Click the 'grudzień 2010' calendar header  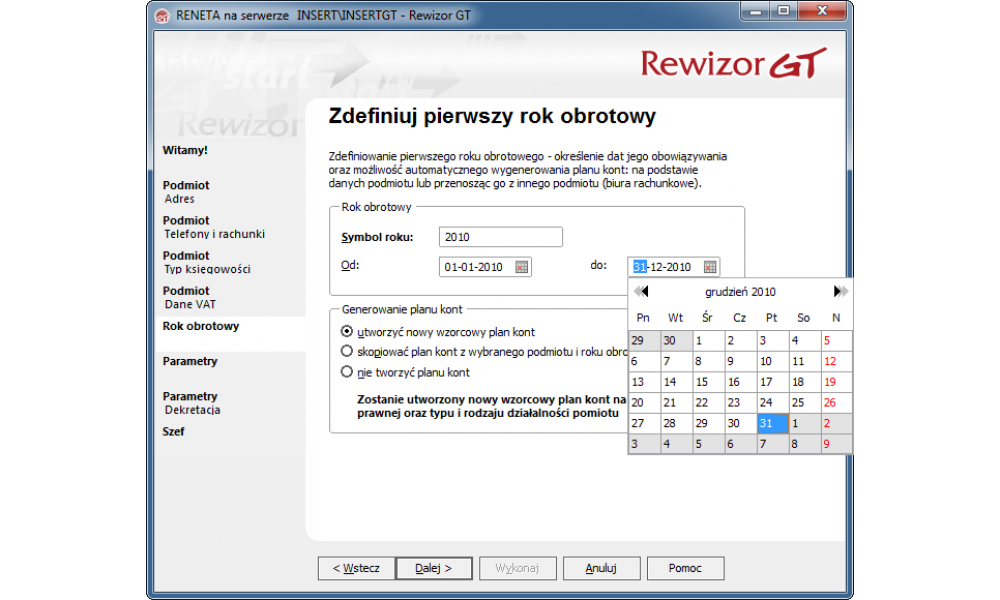coord(740,292)
